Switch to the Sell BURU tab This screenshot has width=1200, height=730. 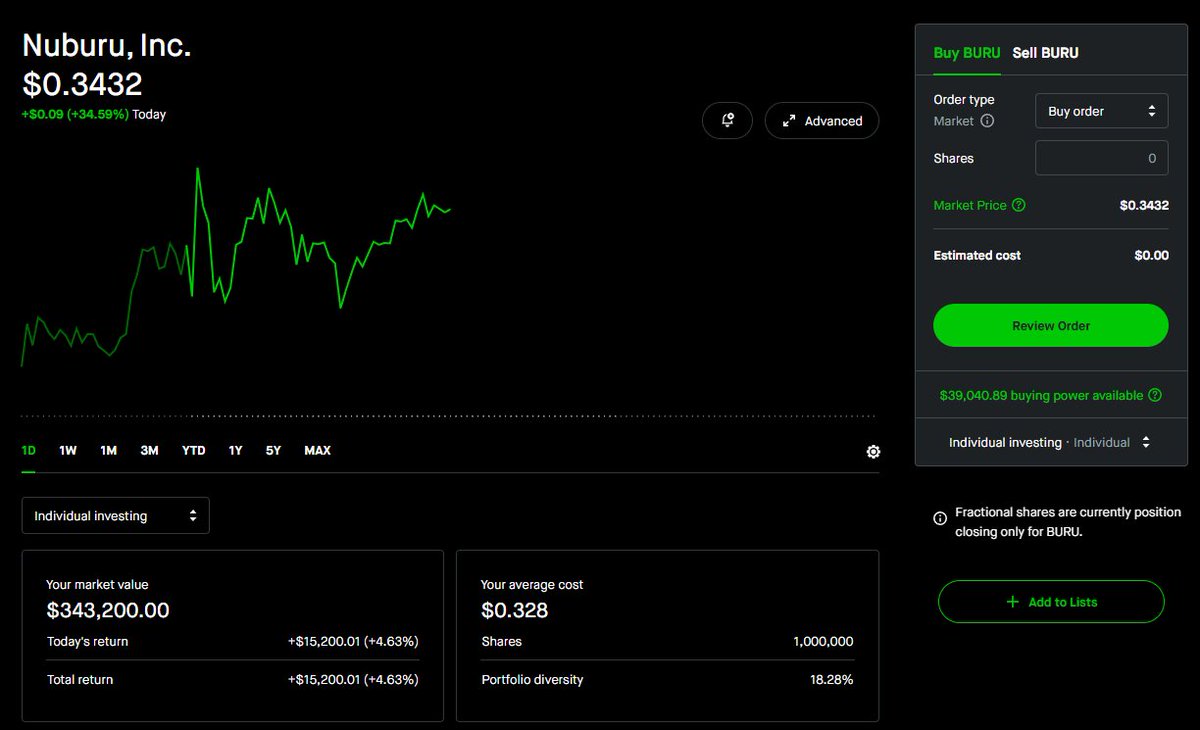[x=1045, y=53]
